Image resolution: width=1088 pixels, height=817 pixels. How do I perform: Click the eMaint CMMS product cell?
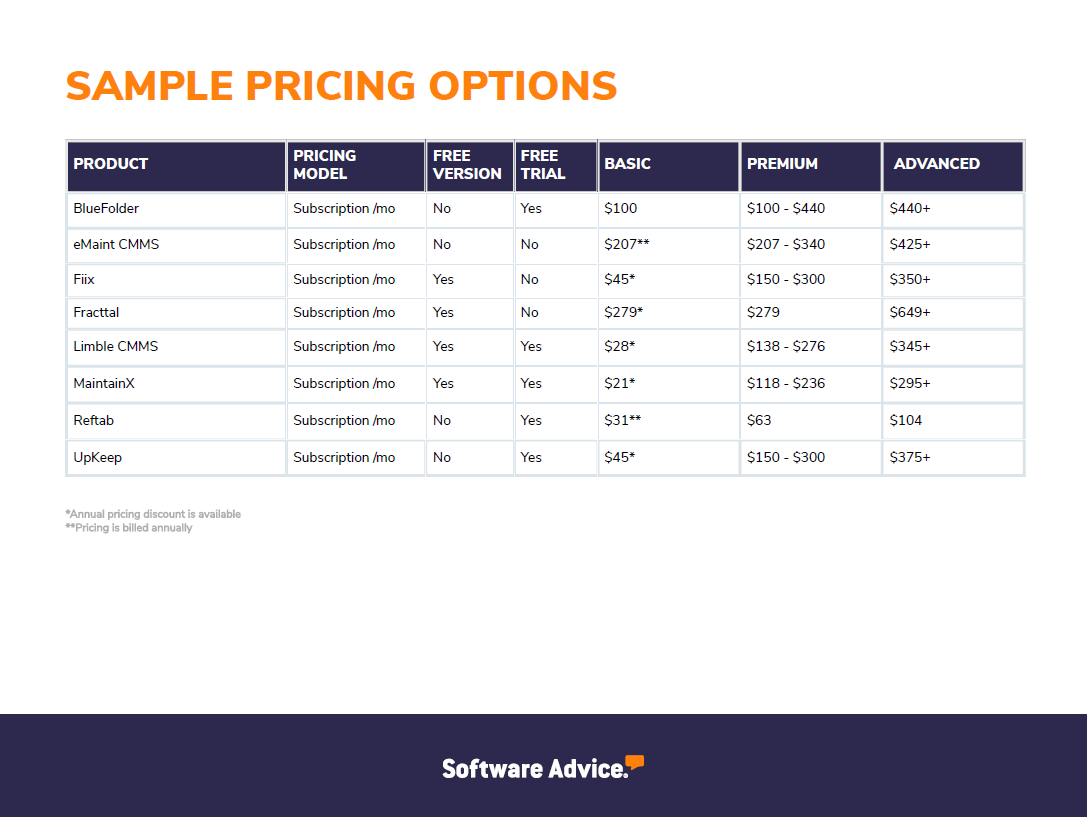[176, 245]
